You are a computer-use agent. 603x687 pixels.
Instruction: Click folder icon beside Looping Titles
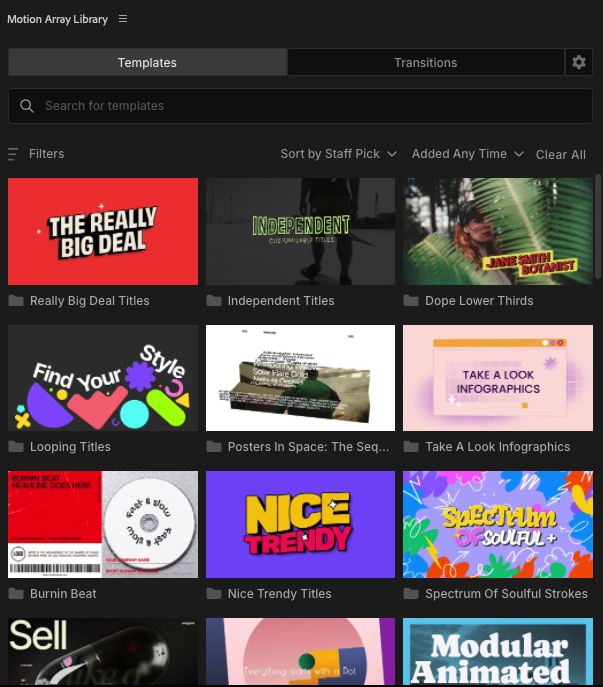pyautogui.click(x=16, y=447)
